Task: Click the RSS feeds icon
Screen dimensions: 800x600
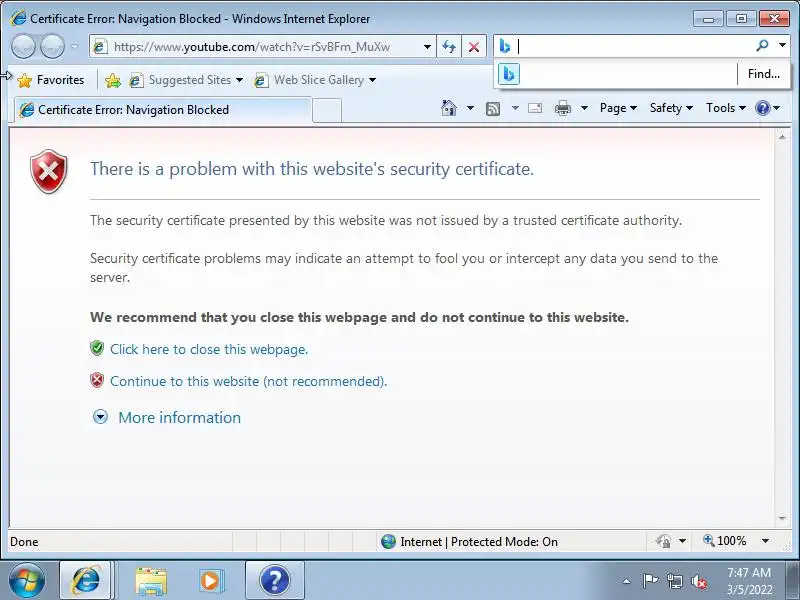Action: 493,108
